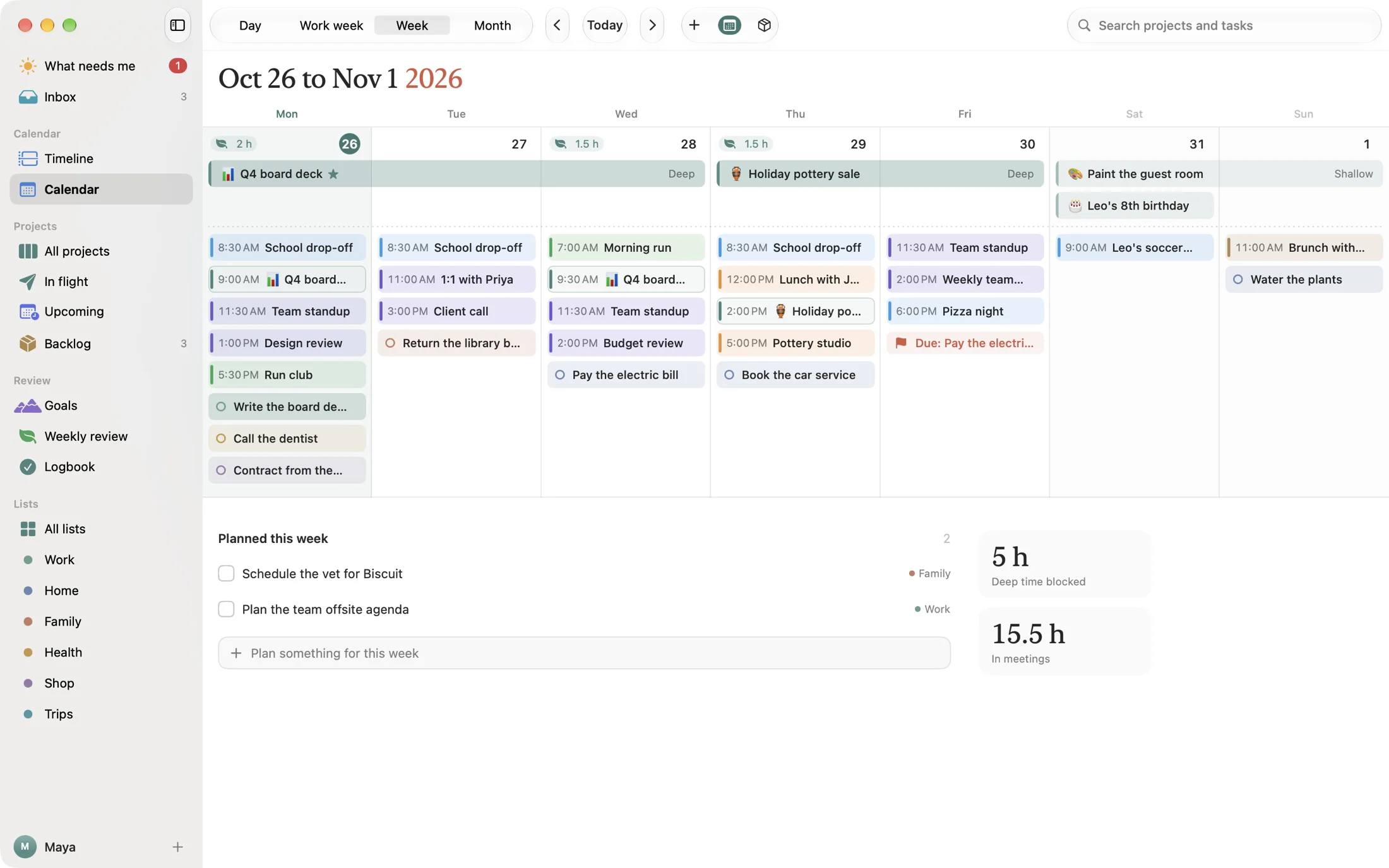Complete Book the car service circle
Viewport: 1389px width, 868px height.
(729, 375)
